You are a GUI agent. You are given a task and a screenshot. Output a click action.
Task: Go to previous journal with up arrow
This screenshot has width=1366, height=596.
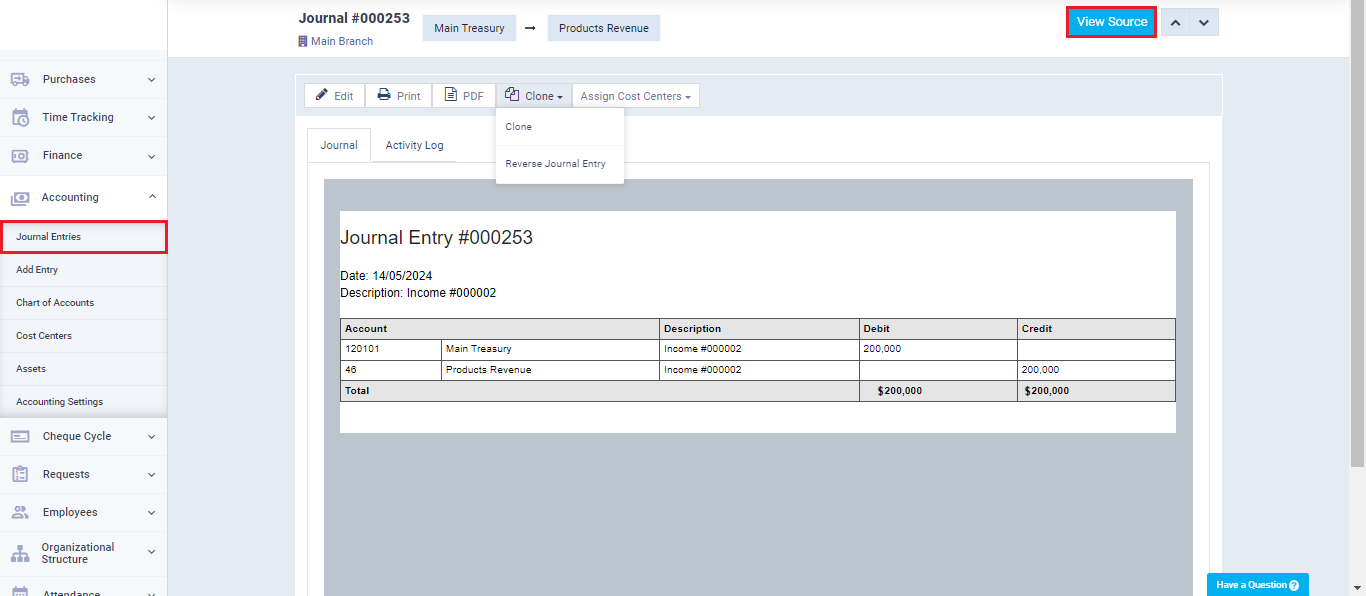click(1176, 22)
